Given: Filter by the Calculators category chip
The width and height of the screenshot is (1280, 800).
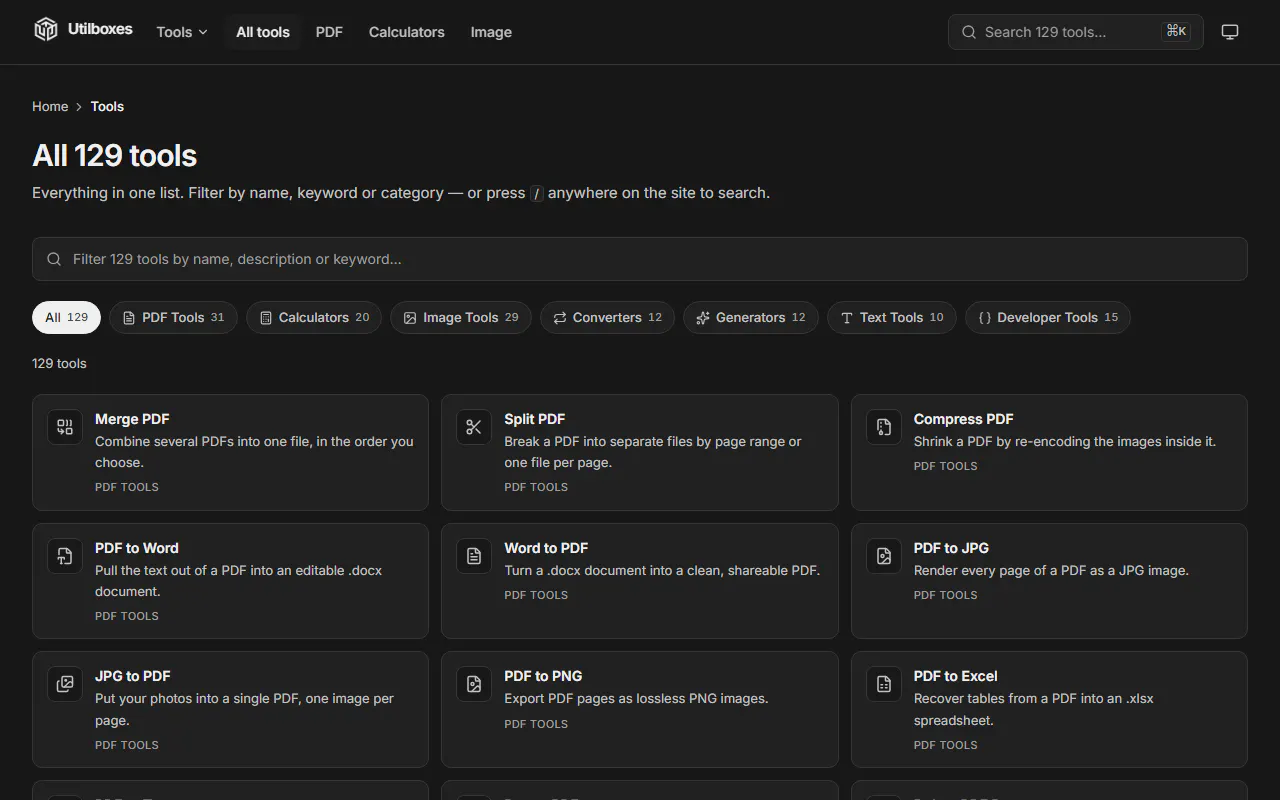Looking at the screenshot, I should point(314,317).
